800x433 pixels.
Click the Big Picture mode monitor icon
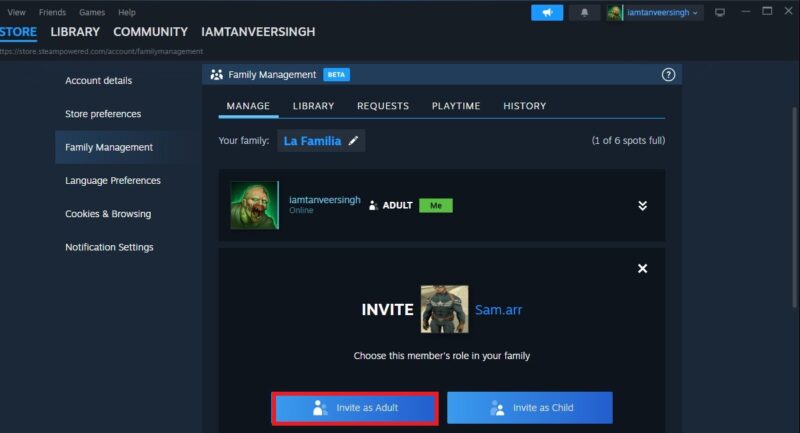tap(720, 12)
